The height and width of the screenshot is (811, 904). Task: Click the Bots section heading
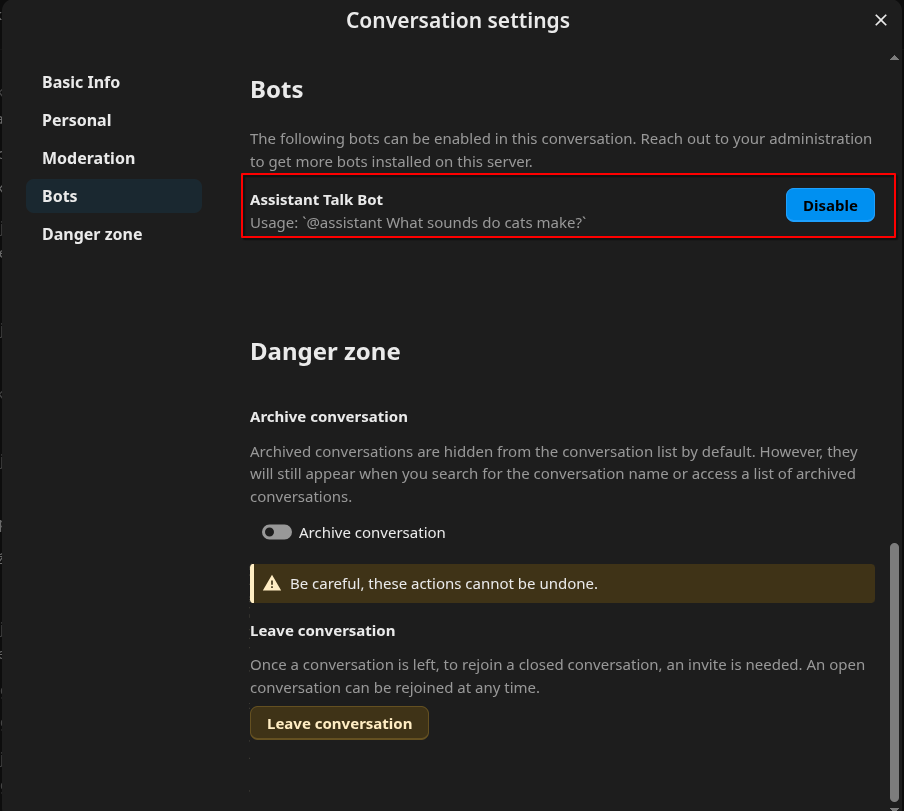(x=277, y=90)
